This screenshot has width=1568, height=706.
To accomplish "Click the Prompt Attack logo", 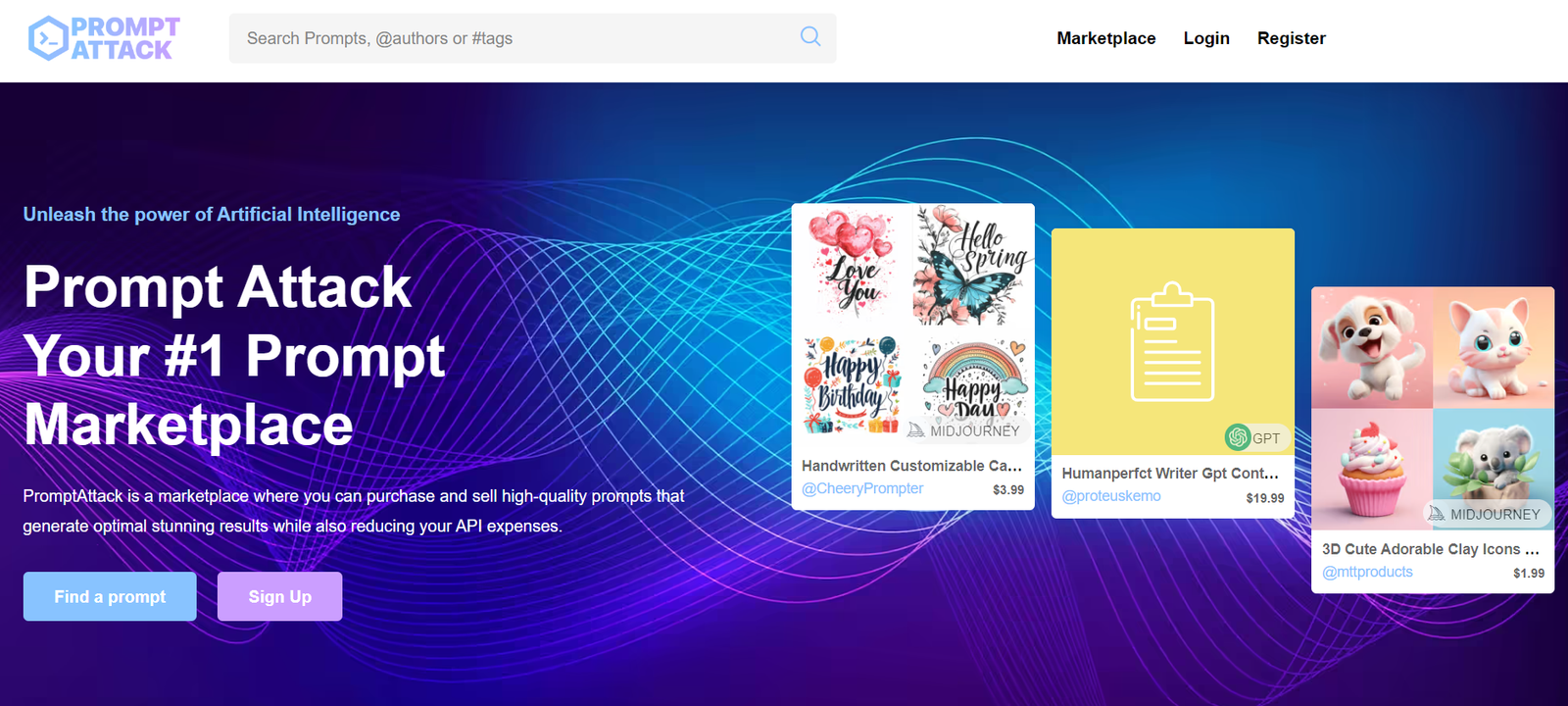I will [x=104, y=39].
